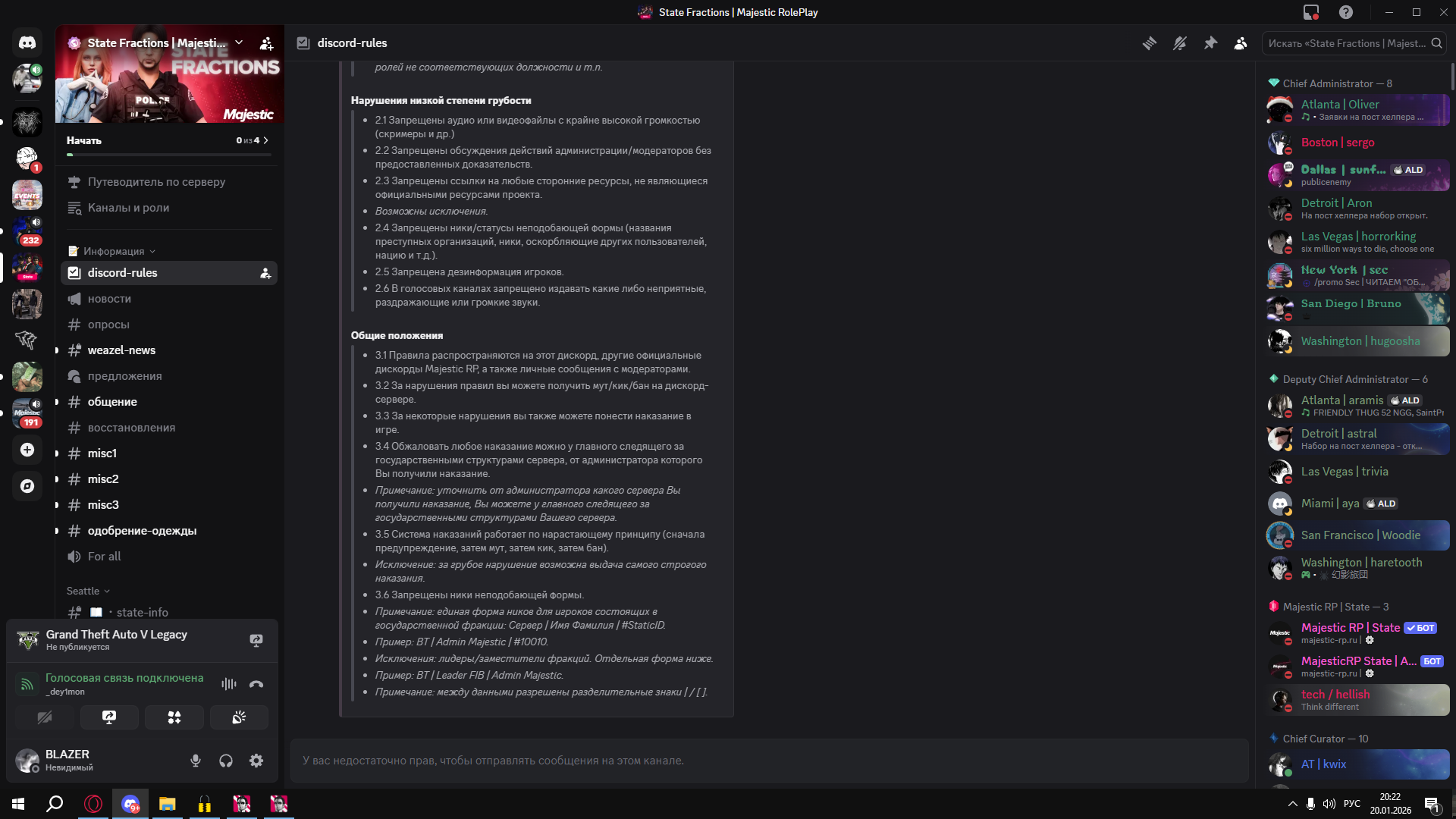Open Windows taskbar search
Screen dimensions: 1456x819
(x=55, y=804)
